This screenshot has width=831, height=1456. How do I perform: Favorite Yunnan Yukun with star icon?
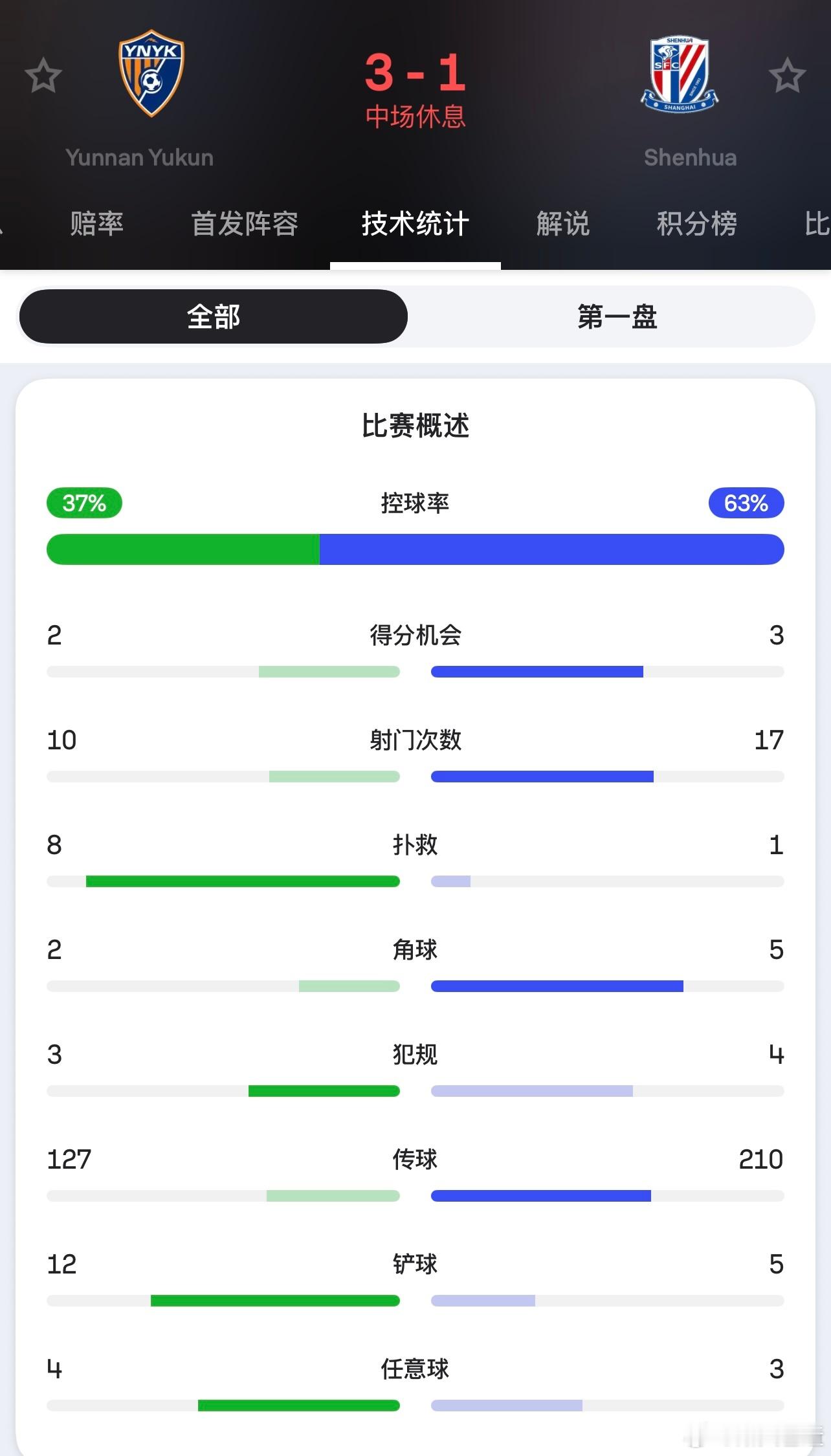coord(43,75)
